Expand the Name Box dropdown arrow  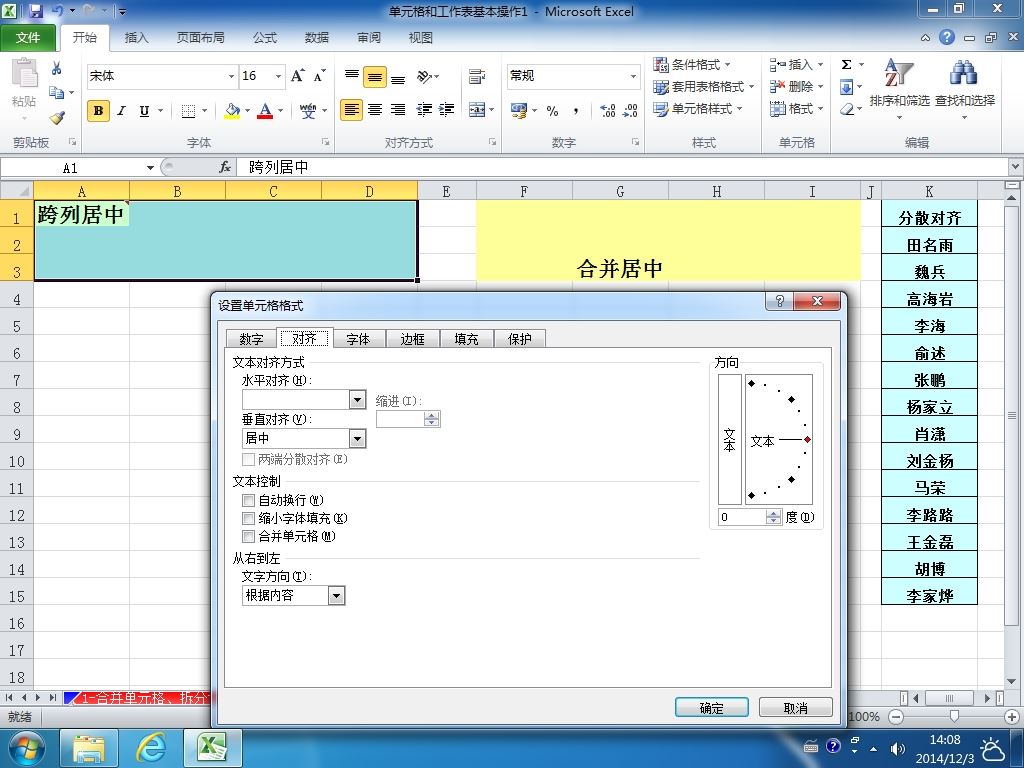point(150,168)
